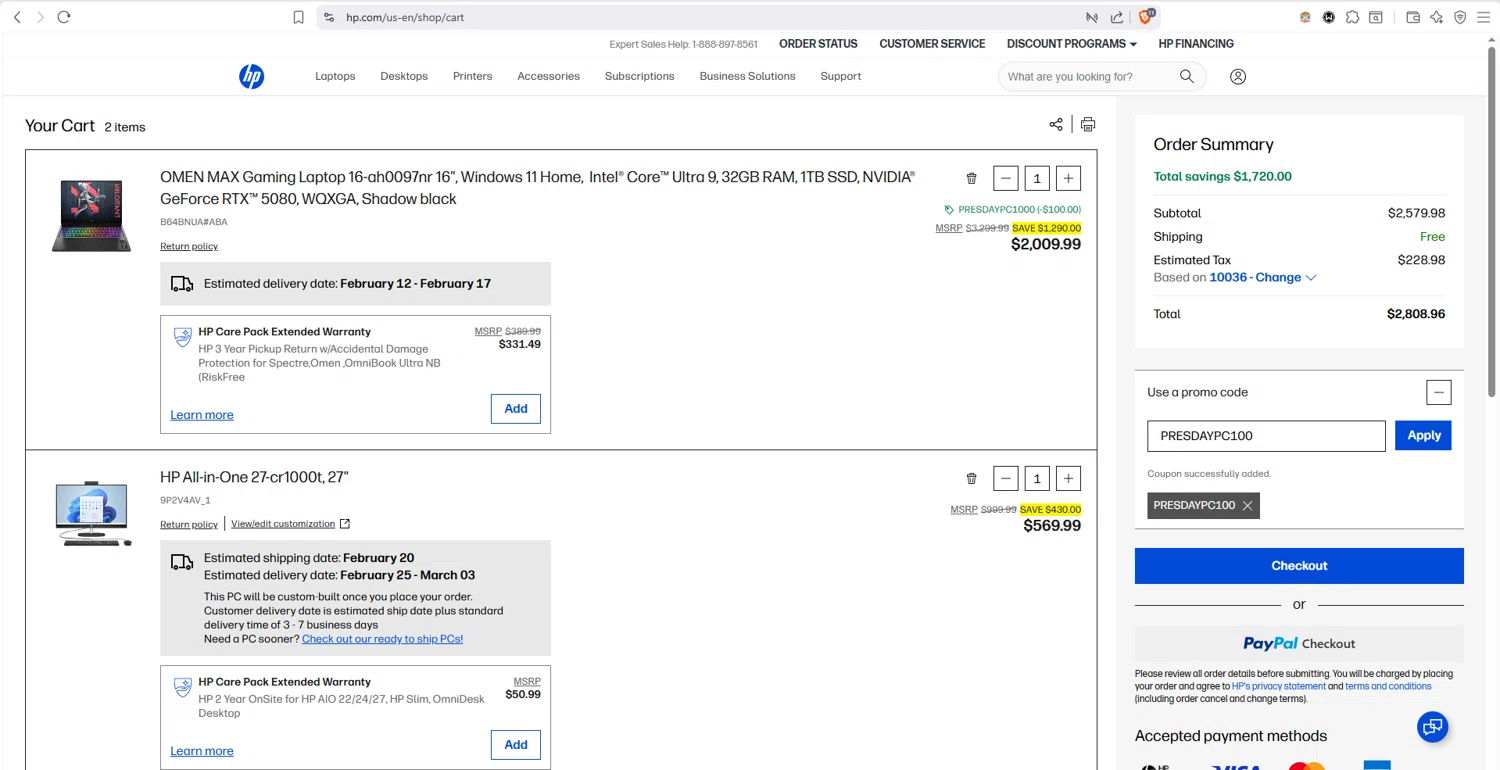Click View/edit customization link
The height and width of the screenshot is (770, 1500).
coord(283,524)
